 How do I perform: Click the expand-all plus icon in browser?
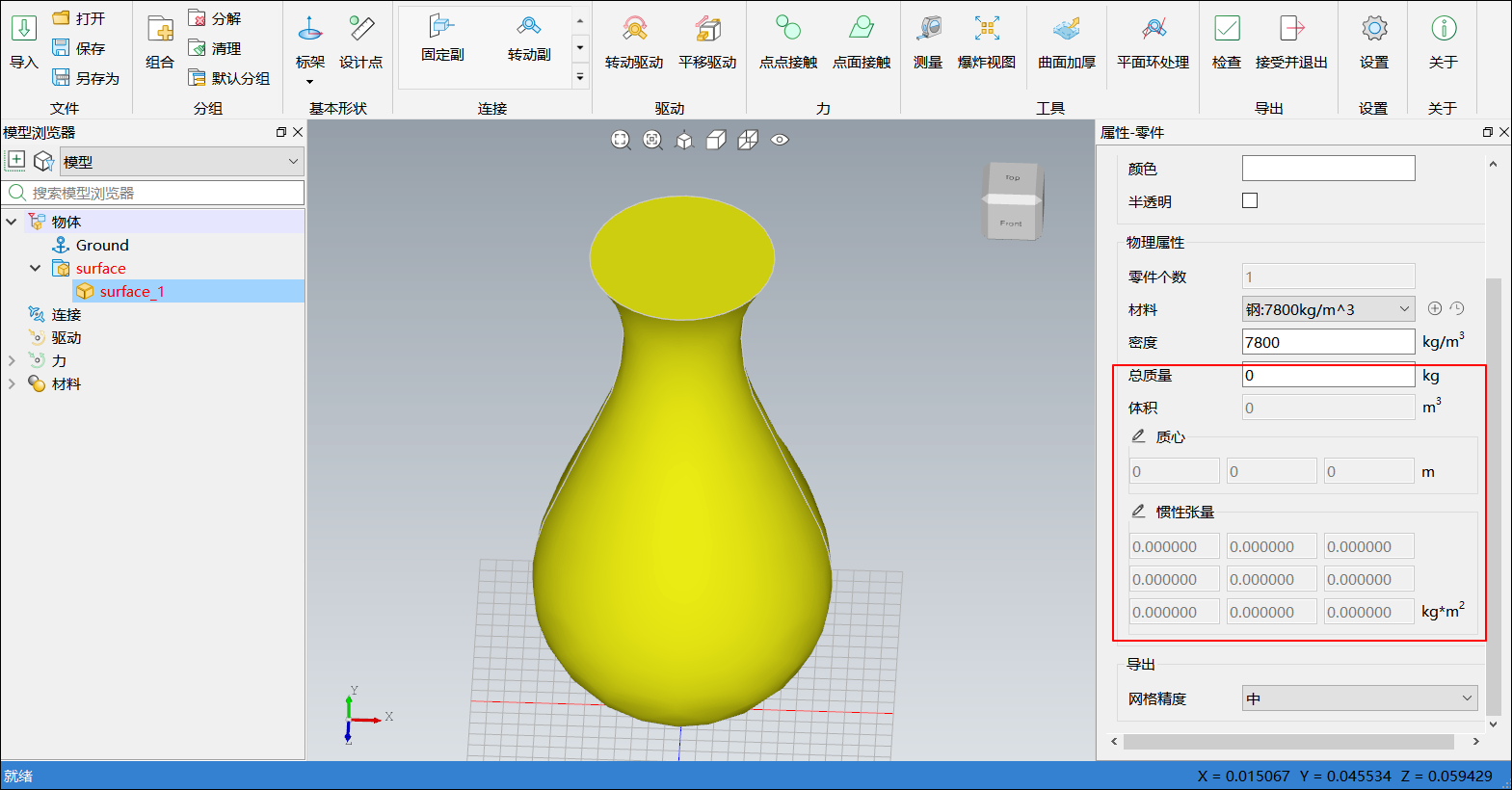point(16,160)
